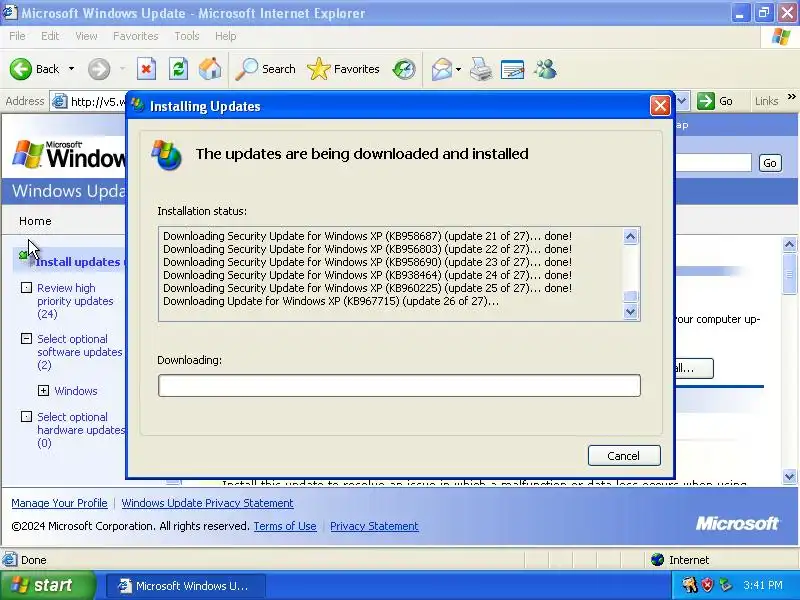Viewport: 800px width, 600px height.
Task: Click the leftmost system tray icon
Action: pyautogui.click(x=690, y=585)
